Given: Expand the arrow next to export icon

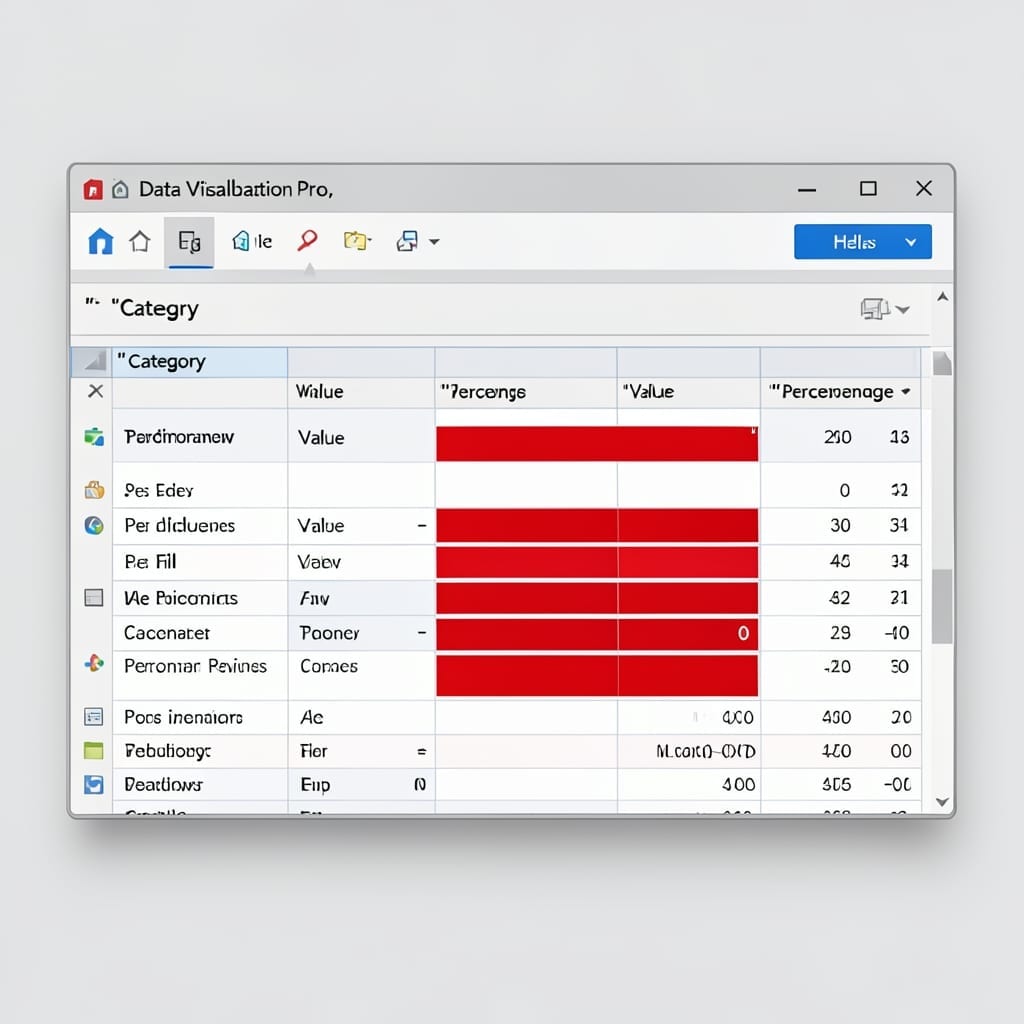Looking at the screenshot, I should [x=434, y=242].
